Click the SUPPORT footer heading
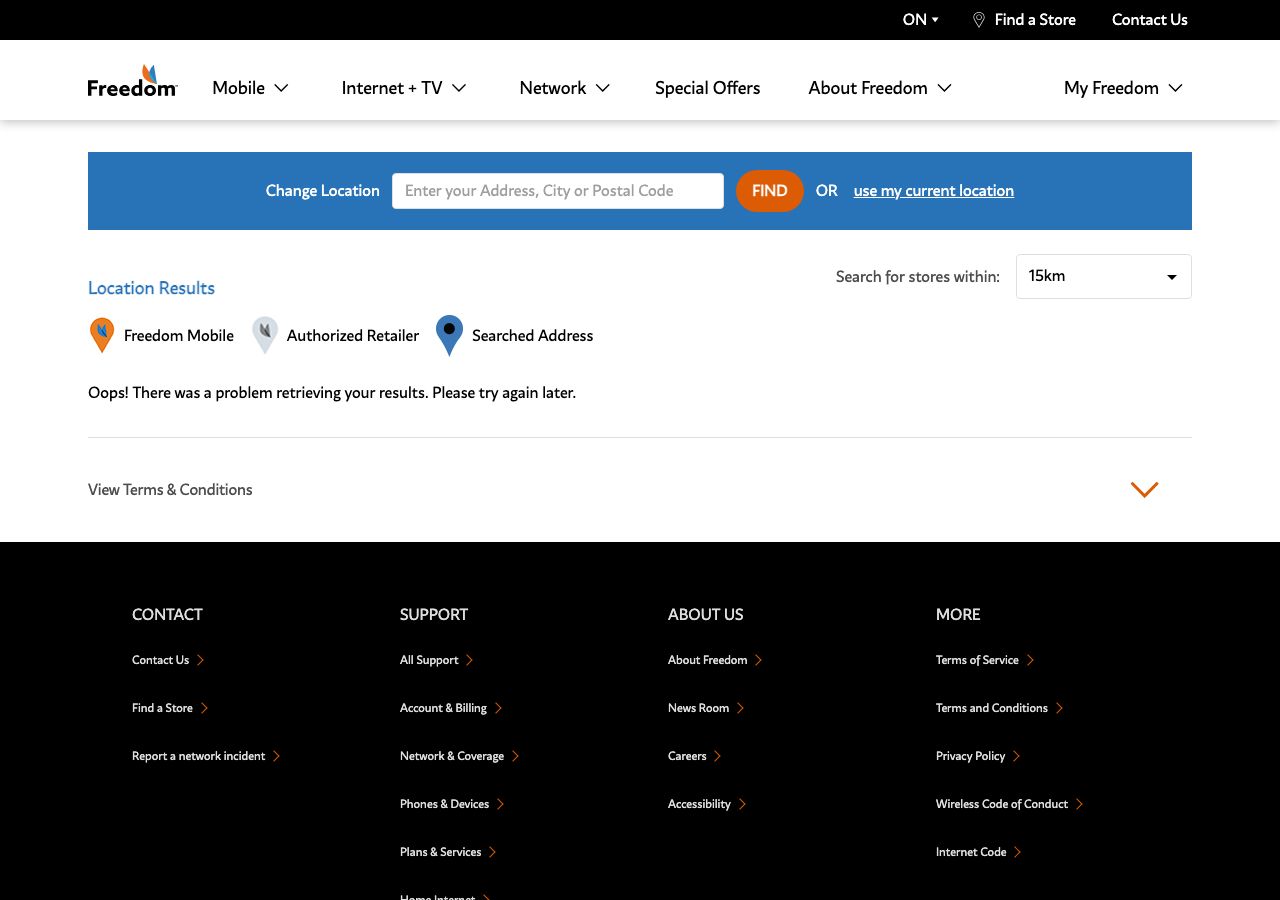 coord(434,615)
